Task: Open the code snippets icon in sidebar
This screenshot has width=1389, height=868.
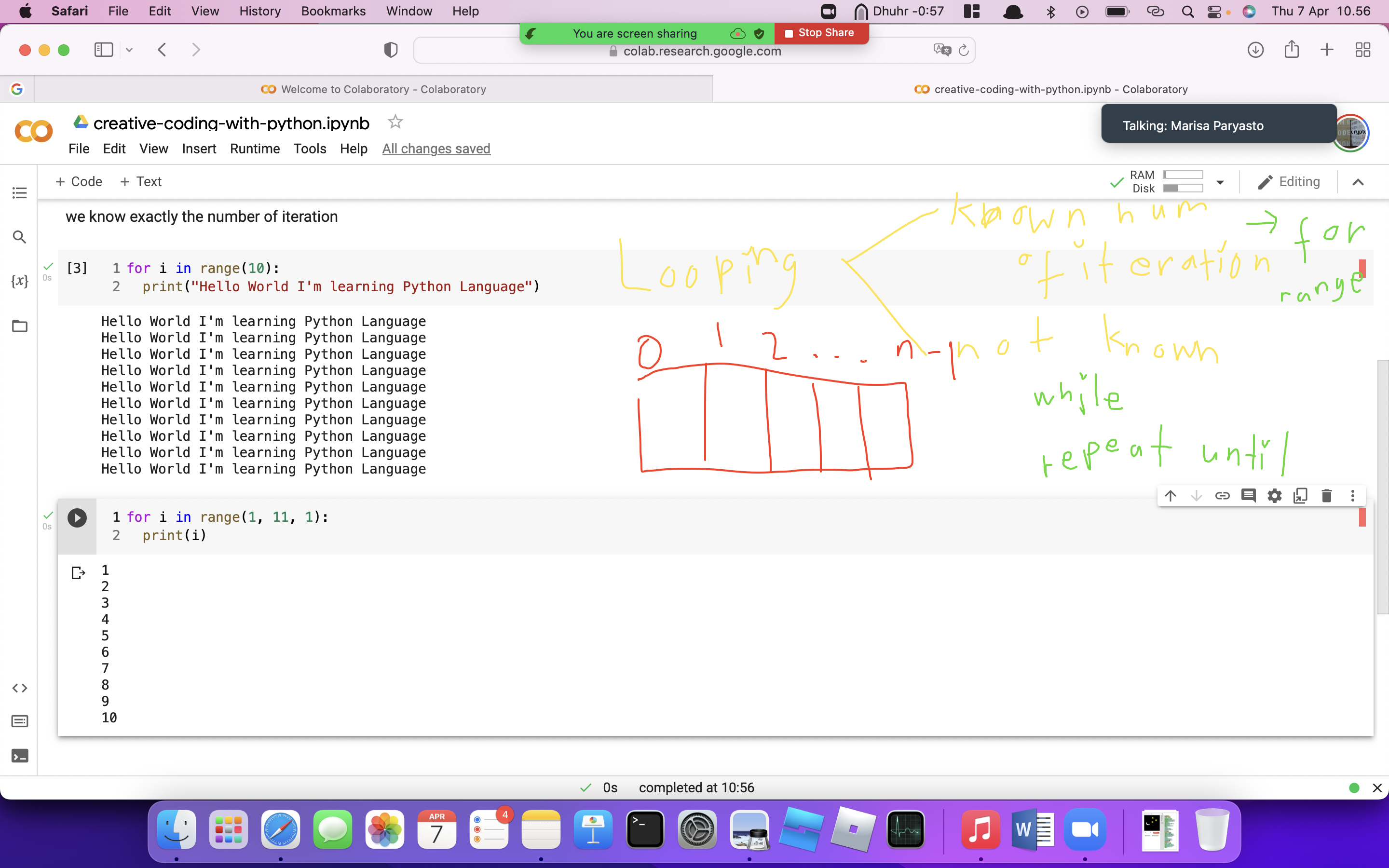Action: tap(19, 688)
